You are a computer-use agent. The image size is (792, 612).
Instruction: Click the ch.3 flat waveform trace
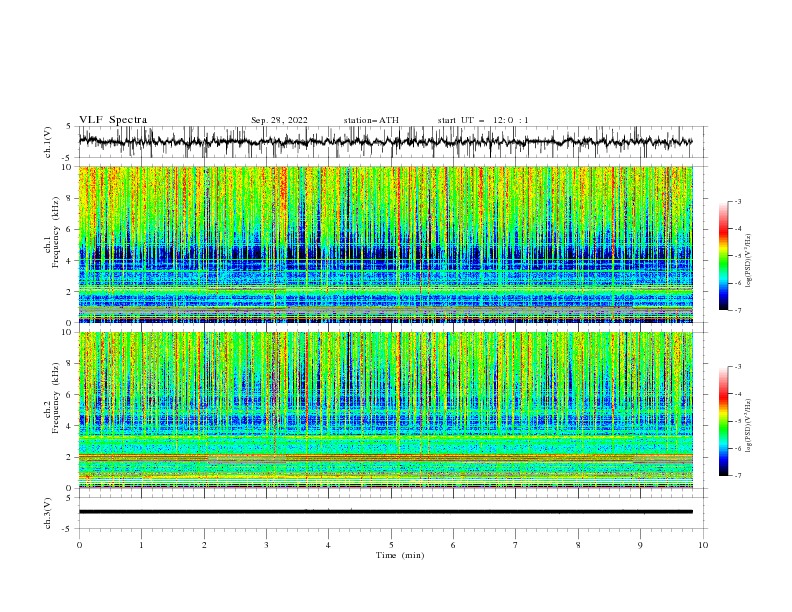(x=386, y=512)
